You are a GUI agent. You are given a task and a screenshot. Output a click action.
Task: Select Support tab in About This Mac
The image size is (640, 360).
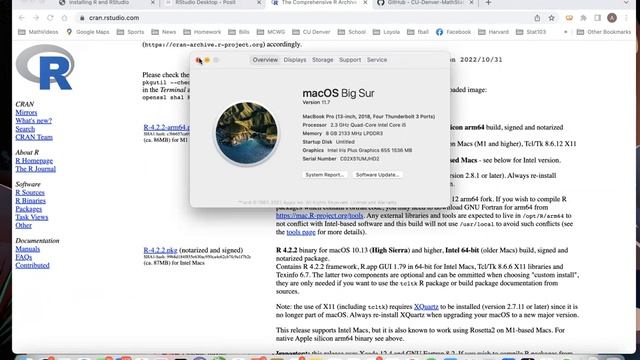(350, 60)
